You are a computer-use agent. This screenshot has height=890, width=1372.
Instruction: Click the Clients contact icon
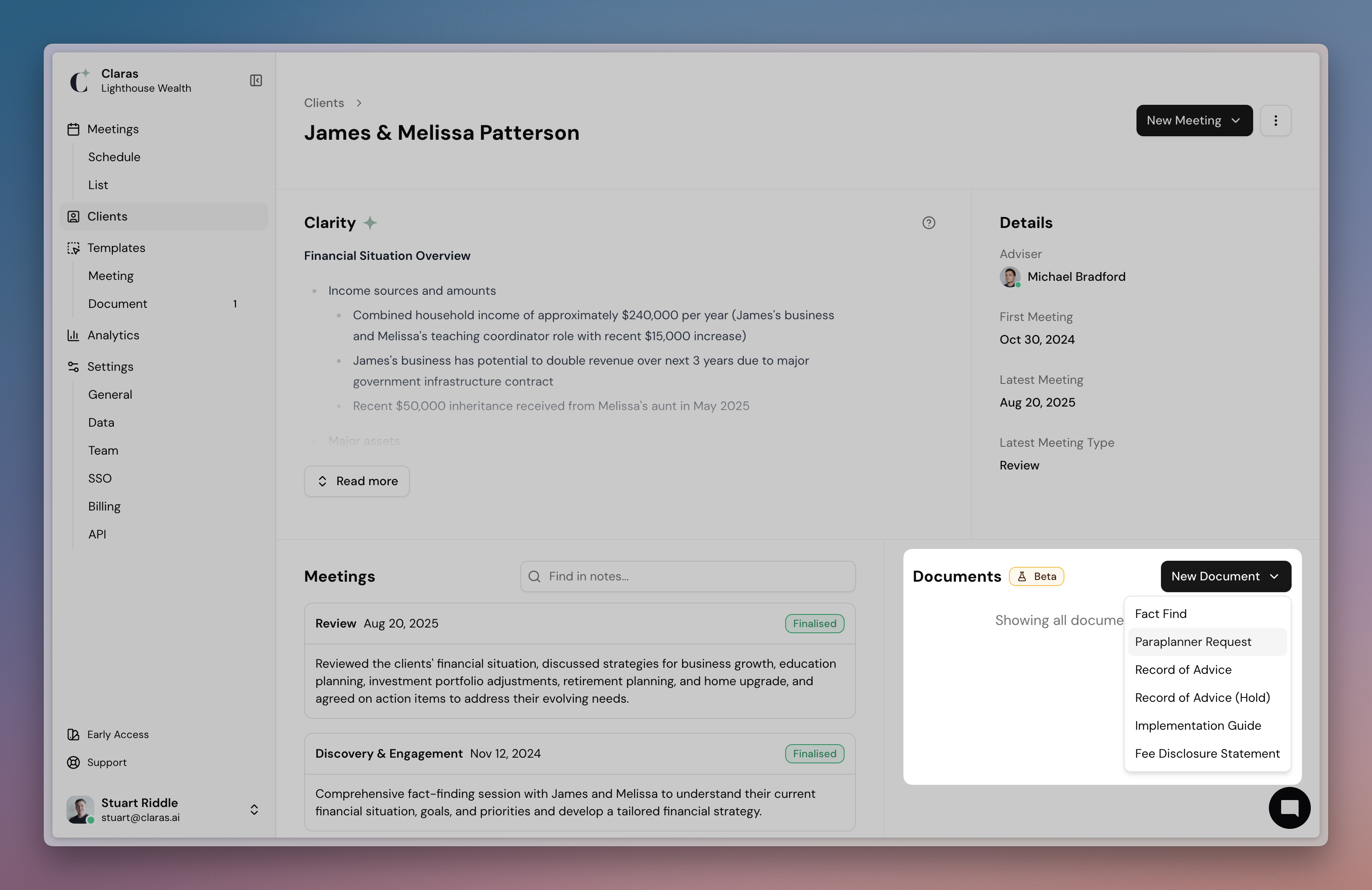coord(73,217)
